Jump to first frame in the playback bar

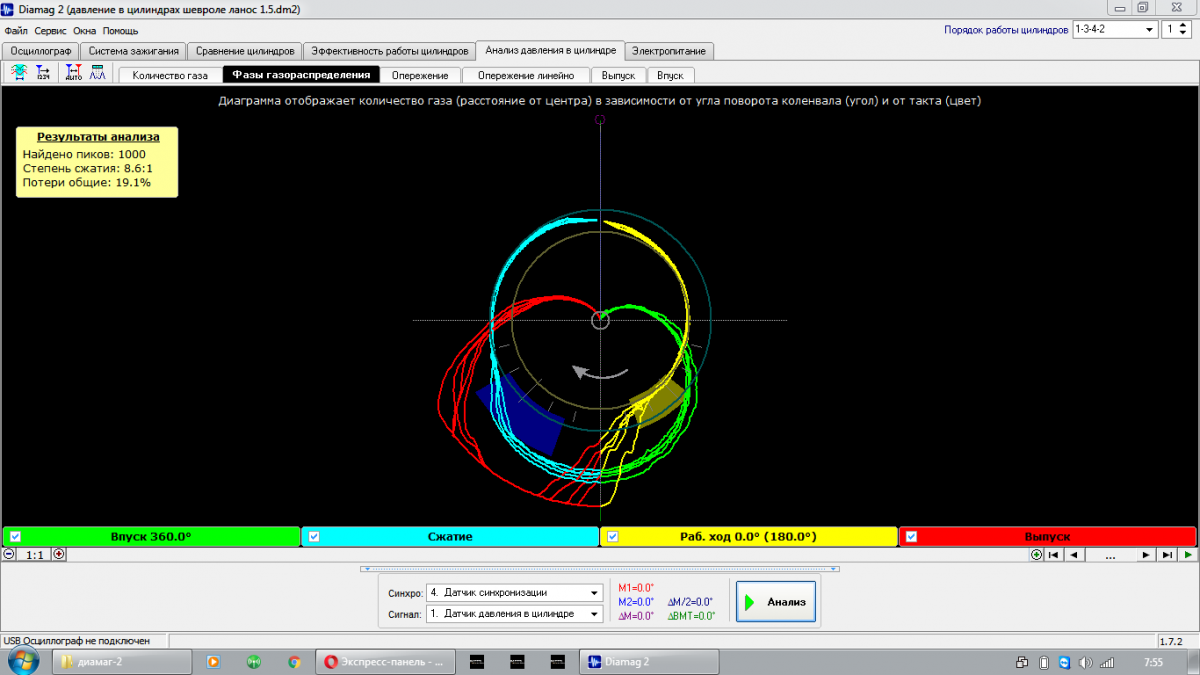point(1053,554)
